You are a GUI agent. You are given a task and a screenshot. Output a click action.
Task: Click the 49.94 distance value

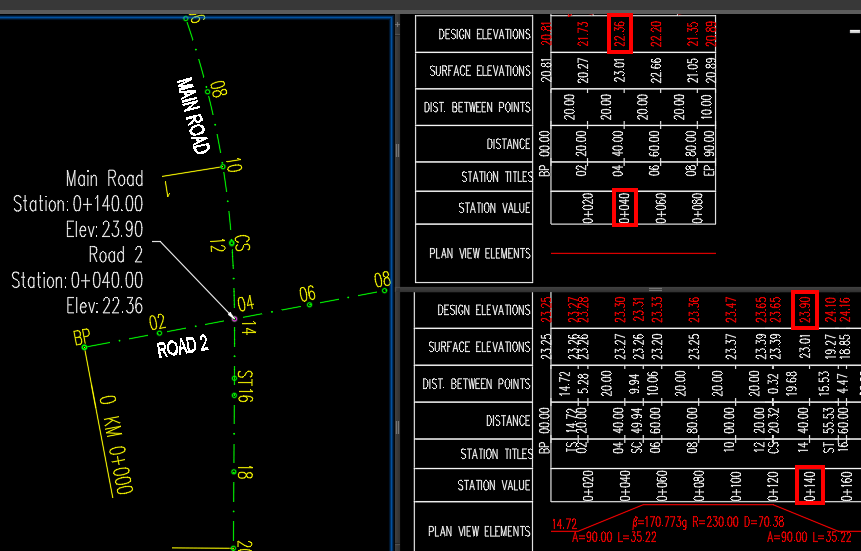coord(638,421)
